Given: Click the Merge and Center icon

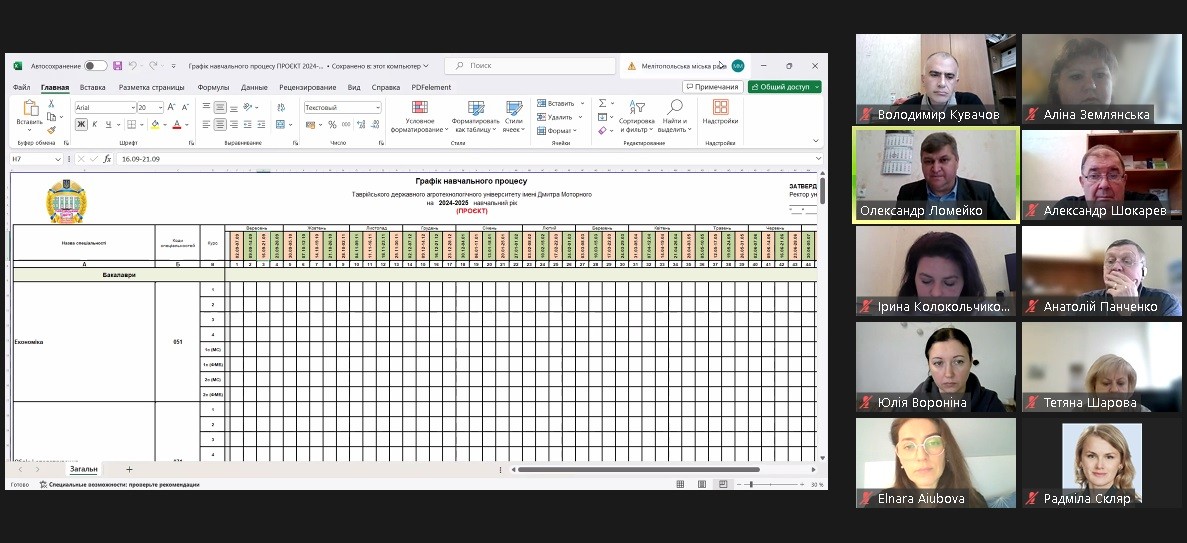Looking at the screenshot, I should tap(280, 124).
